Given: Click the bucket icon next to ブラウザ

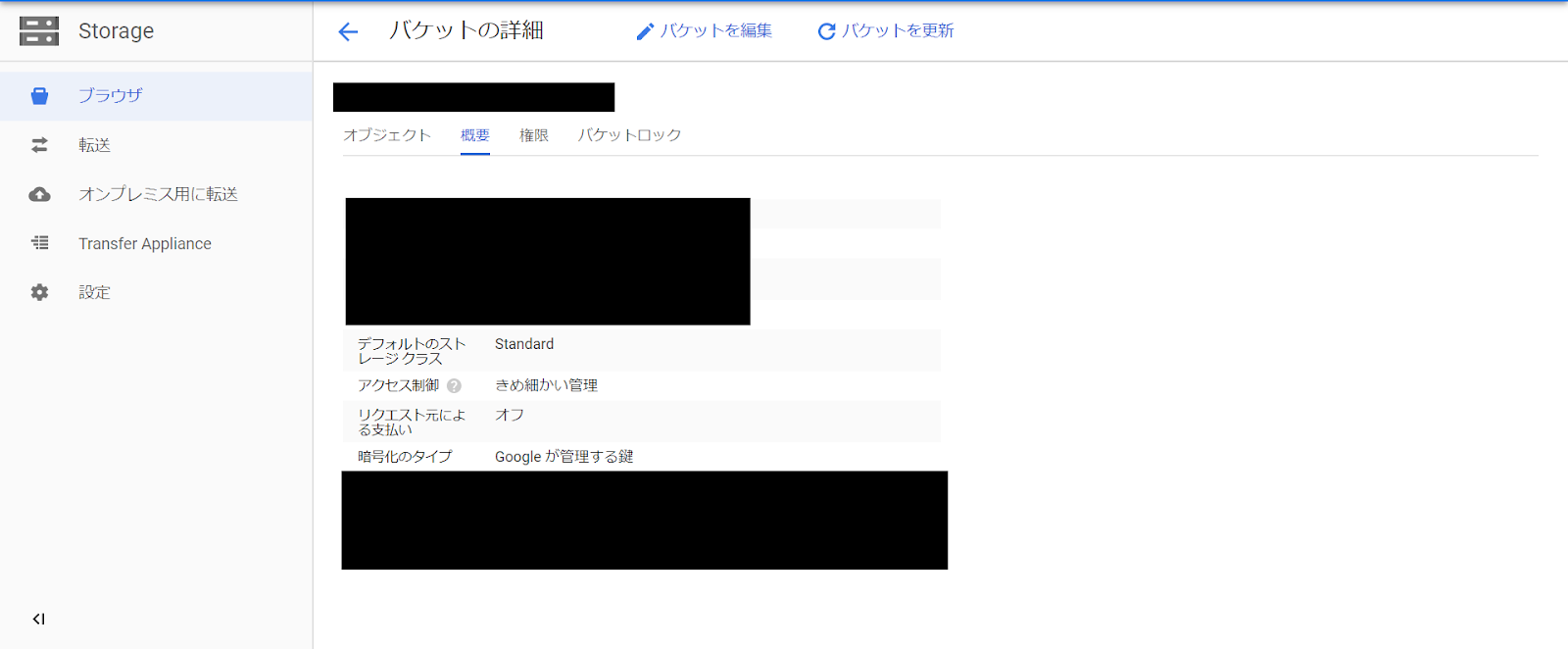Looking at the screenshot, I should 39,96.
